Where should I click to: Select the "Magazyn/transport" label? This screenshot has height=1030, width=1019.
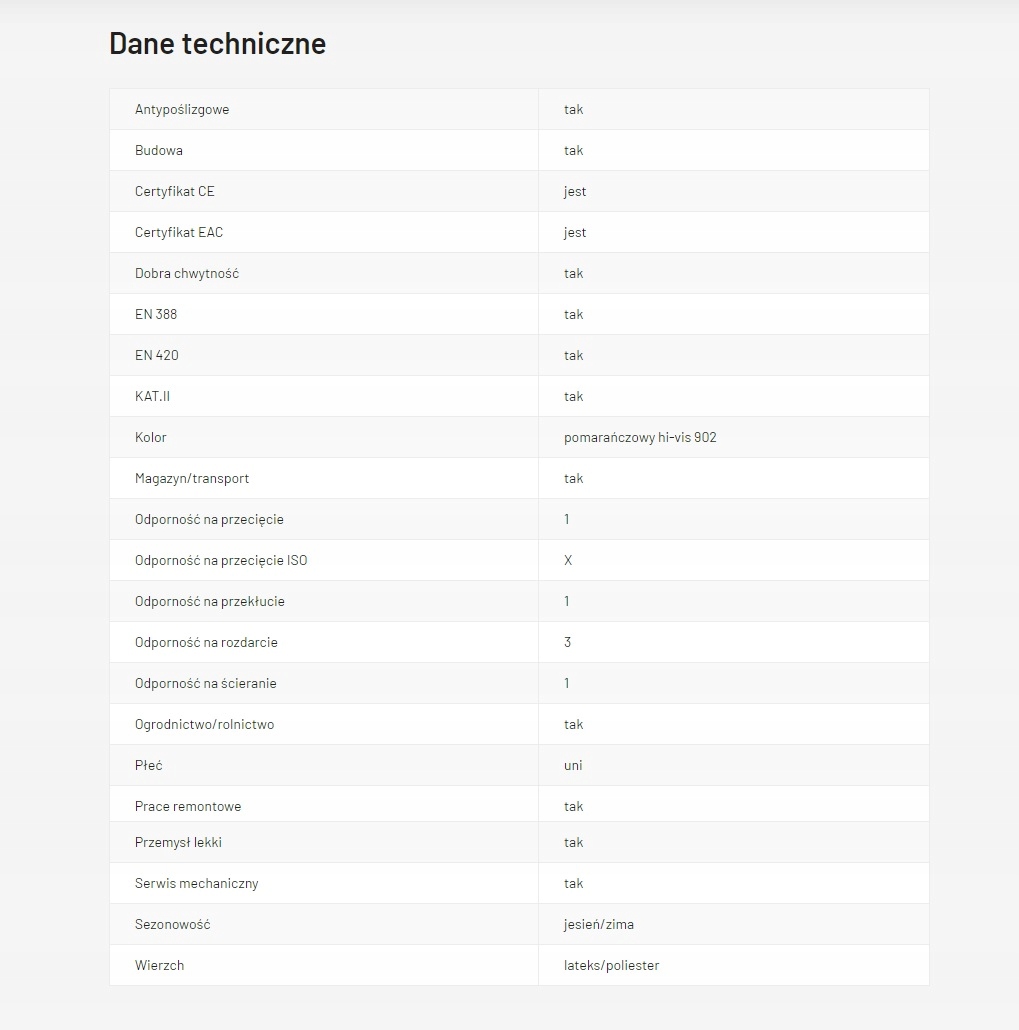tap(192, 478)
